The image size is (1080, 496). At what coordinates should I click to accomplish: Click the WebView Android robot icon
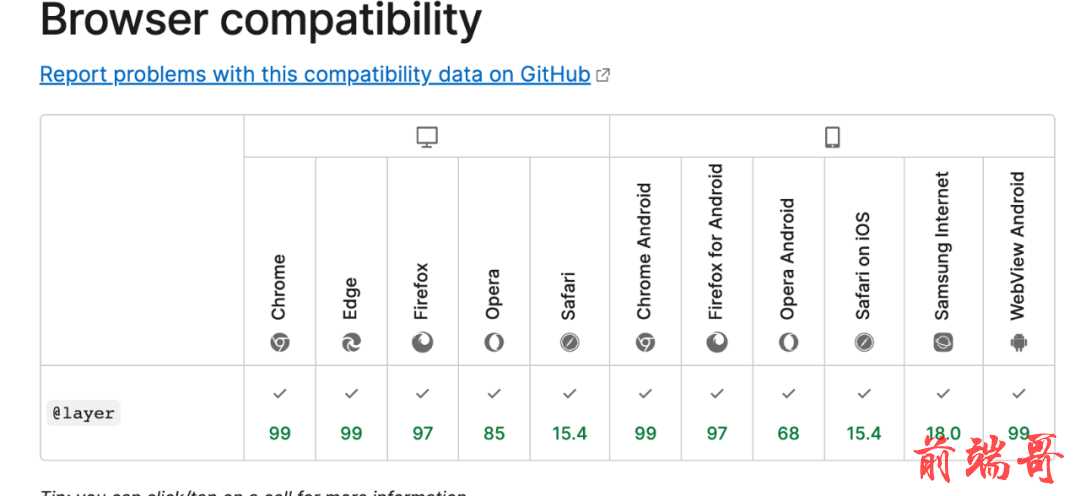[x=1019, y=342]
